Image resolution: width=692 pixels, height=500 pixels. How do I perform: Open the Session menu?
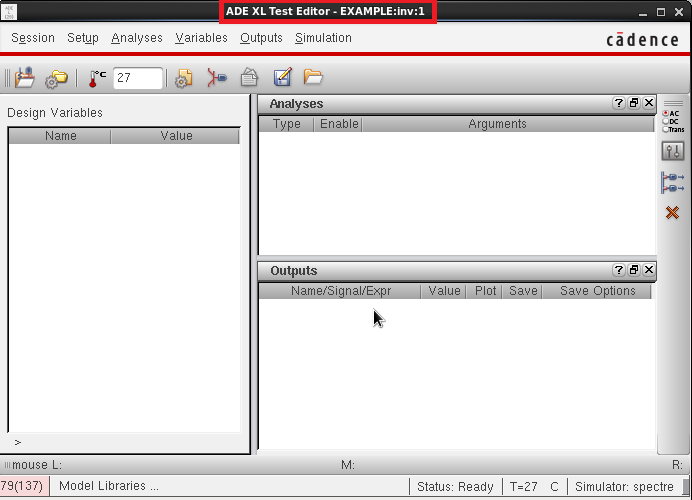coord(33,38)
